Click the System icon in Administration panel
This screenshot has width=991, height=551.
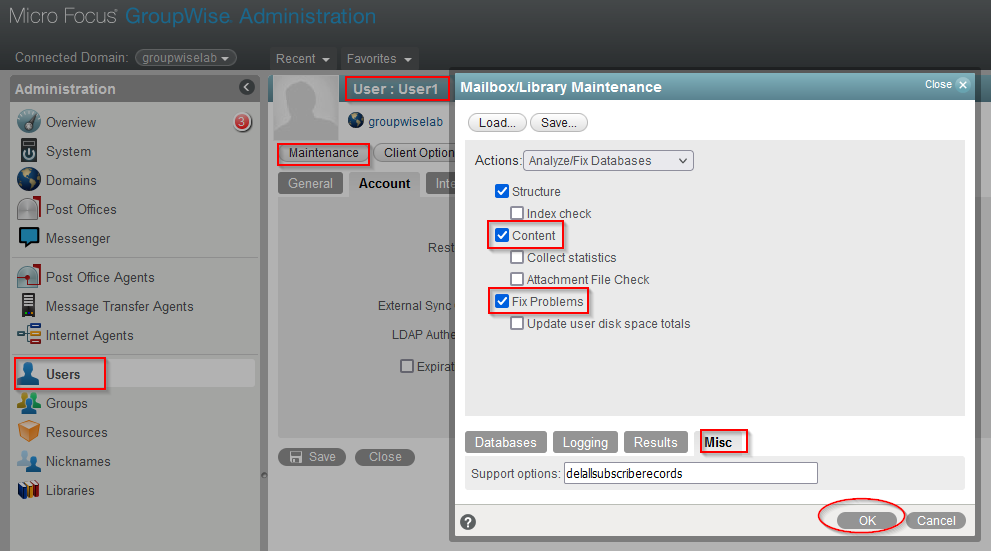[29, 151]
